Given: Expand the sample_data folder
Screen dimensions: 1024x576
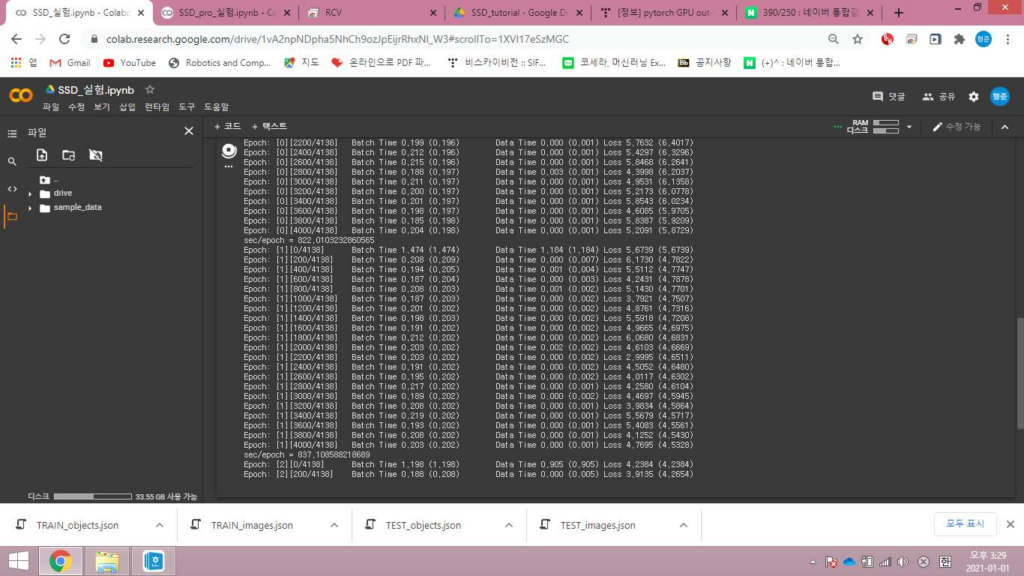Looking at the screenshot, I should point(31,207).
